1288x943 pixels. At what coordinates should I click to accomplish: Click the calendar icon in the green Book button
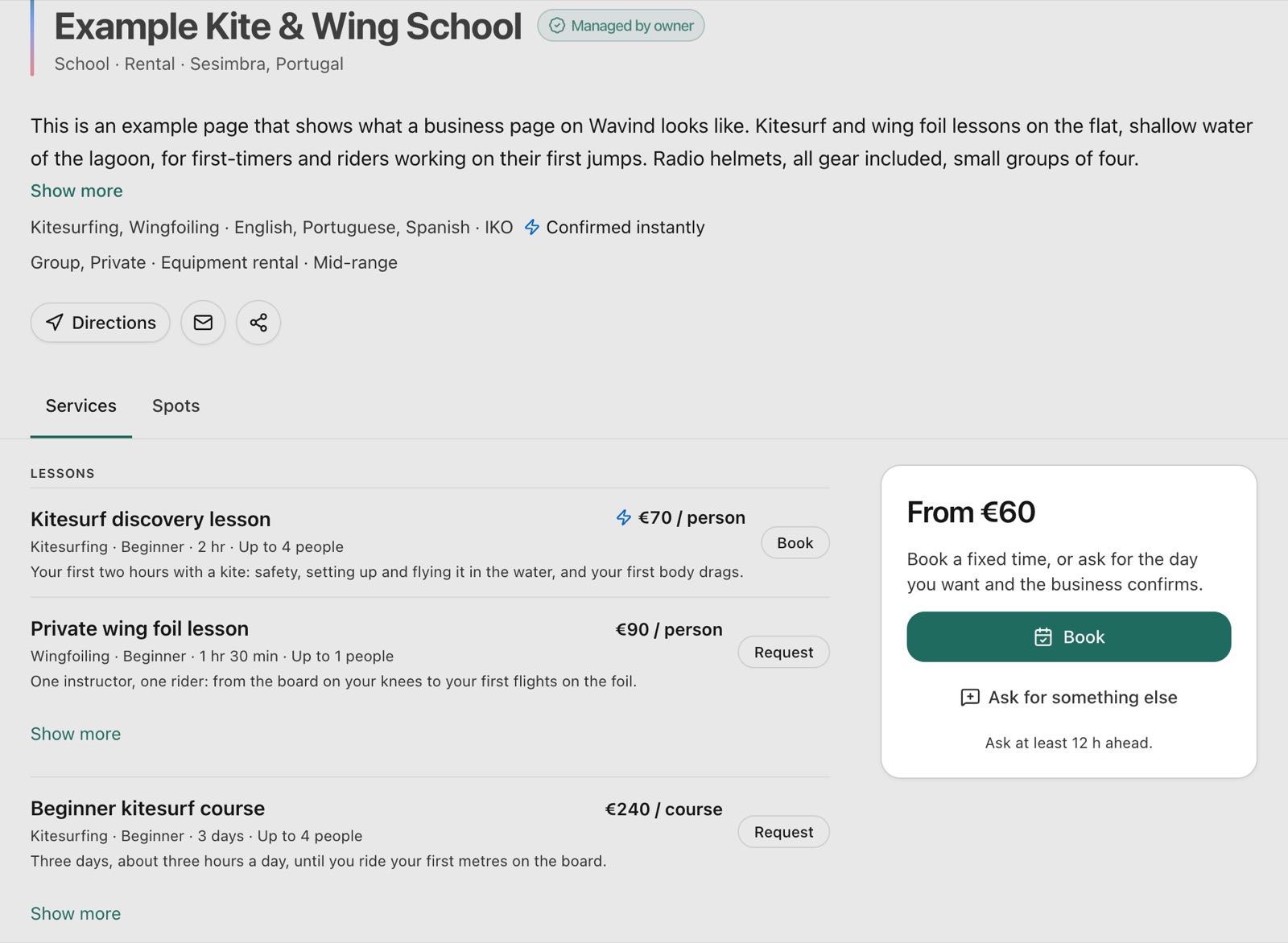pos(1043,637)
